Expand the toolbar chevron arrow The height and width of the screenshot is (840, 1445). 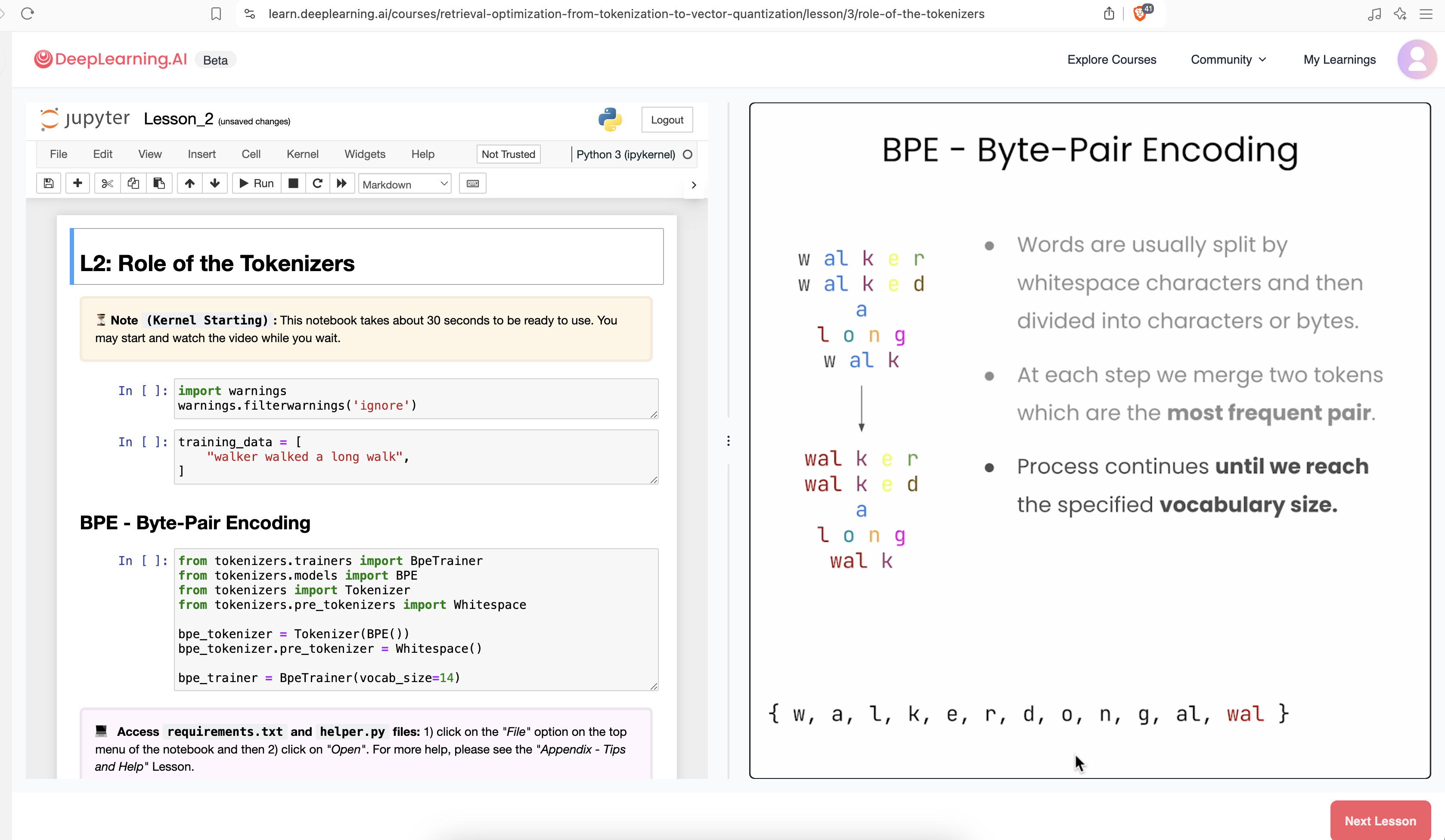click(694, 185)
